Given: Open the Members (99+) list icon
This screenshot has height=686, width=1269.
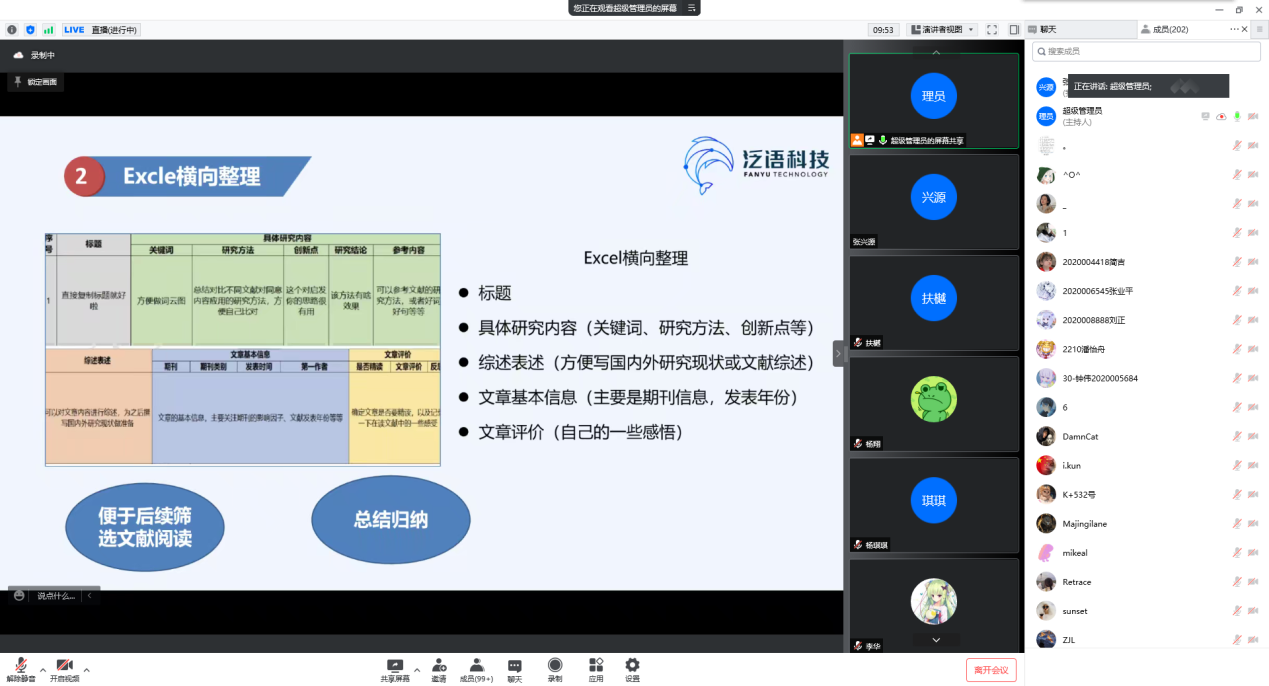Looking at the screenshot, I should point(476,666).
